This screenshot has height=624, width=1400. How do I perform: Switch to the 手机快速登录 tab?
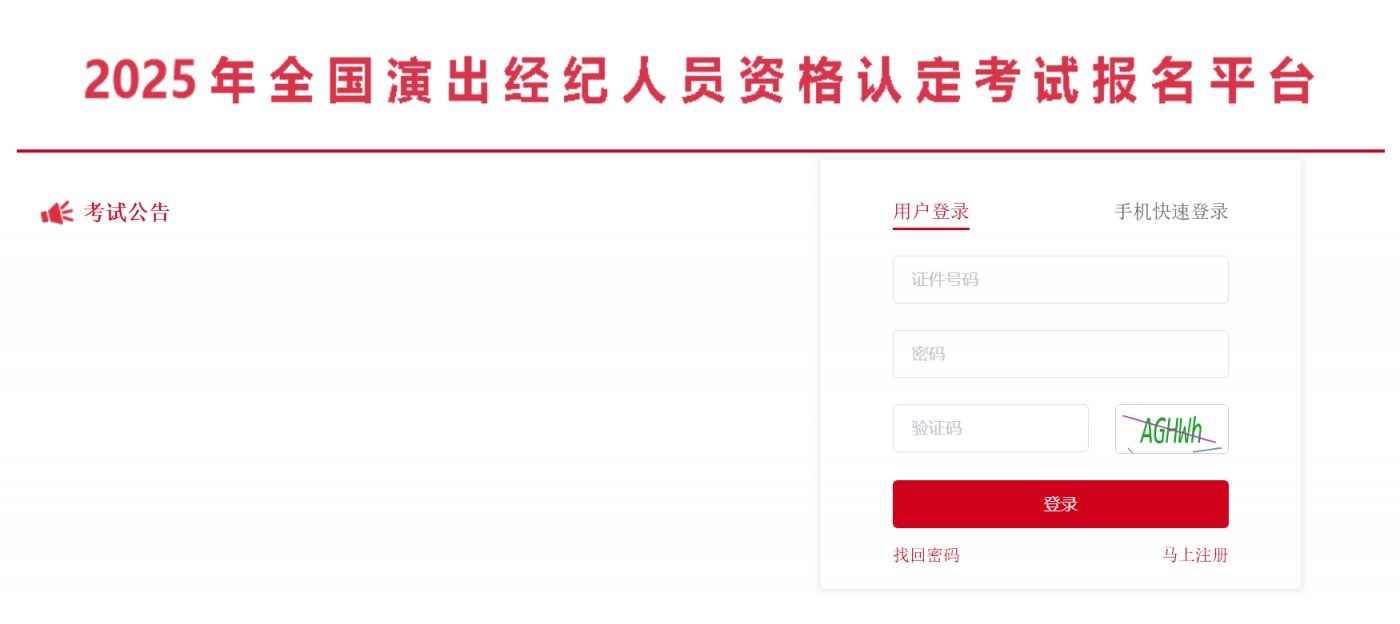(1171, 212)
